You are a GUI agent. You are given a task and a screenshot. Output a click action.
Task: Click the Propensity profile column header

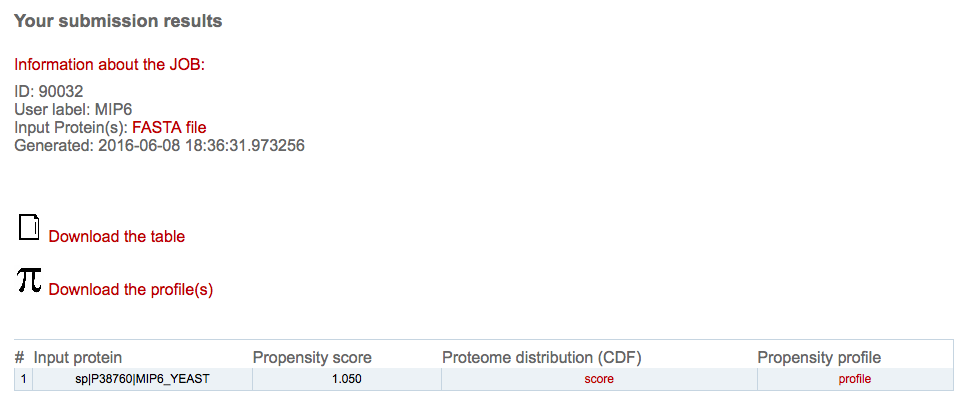tap(819, 357)
